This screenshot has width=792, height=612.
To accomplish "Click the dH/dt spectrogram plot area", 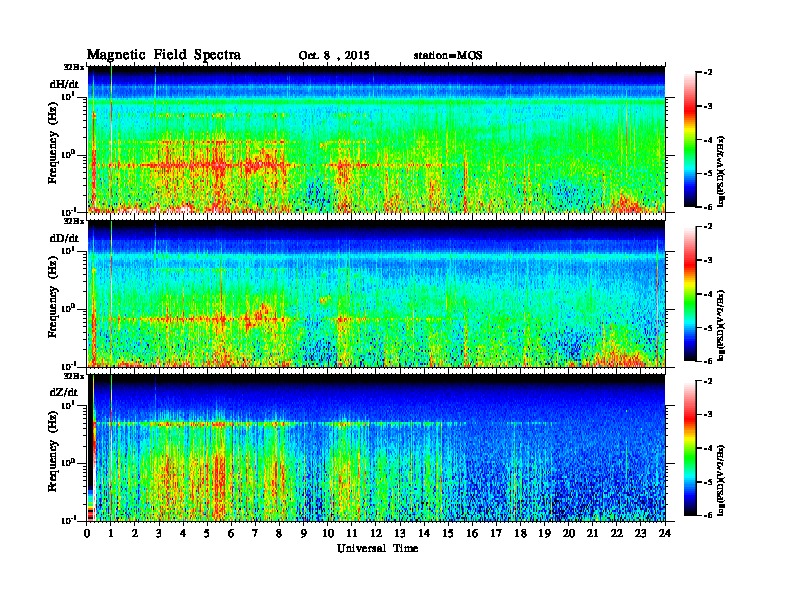I will pos(376,139).
